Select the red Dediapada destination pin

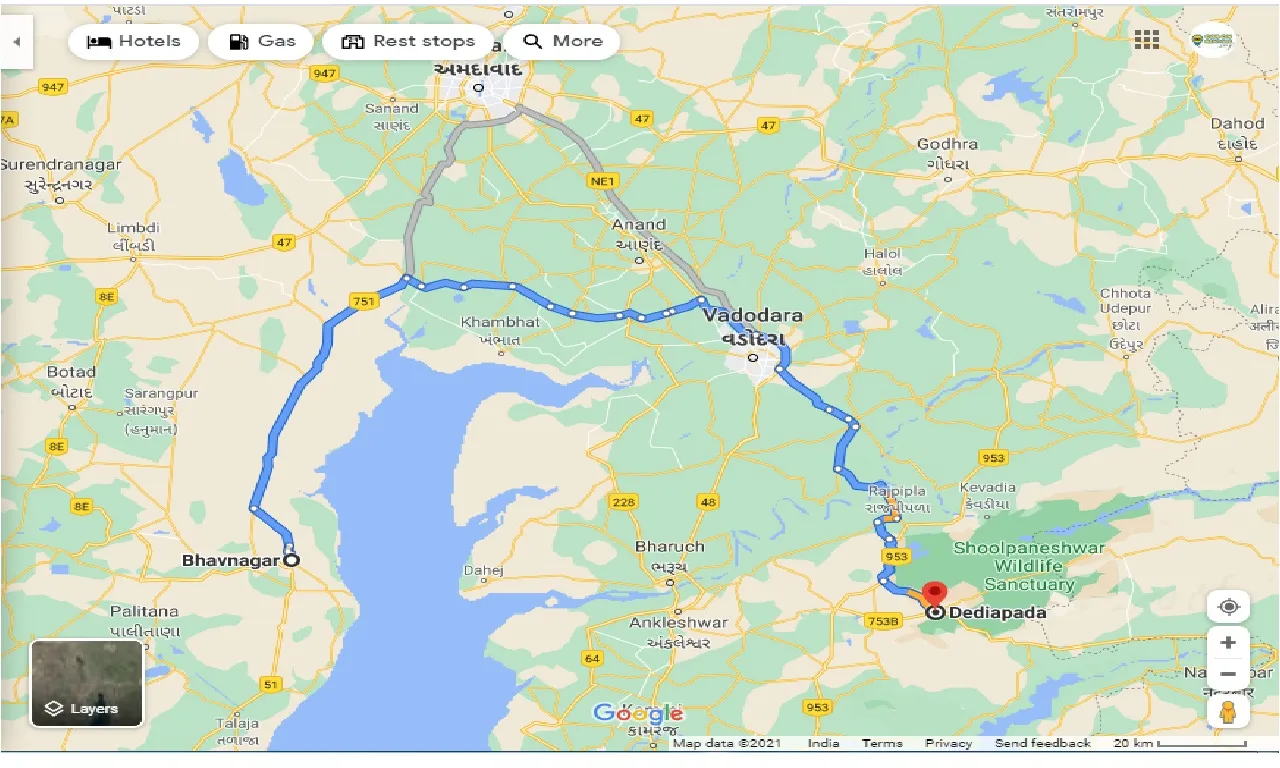935,593
